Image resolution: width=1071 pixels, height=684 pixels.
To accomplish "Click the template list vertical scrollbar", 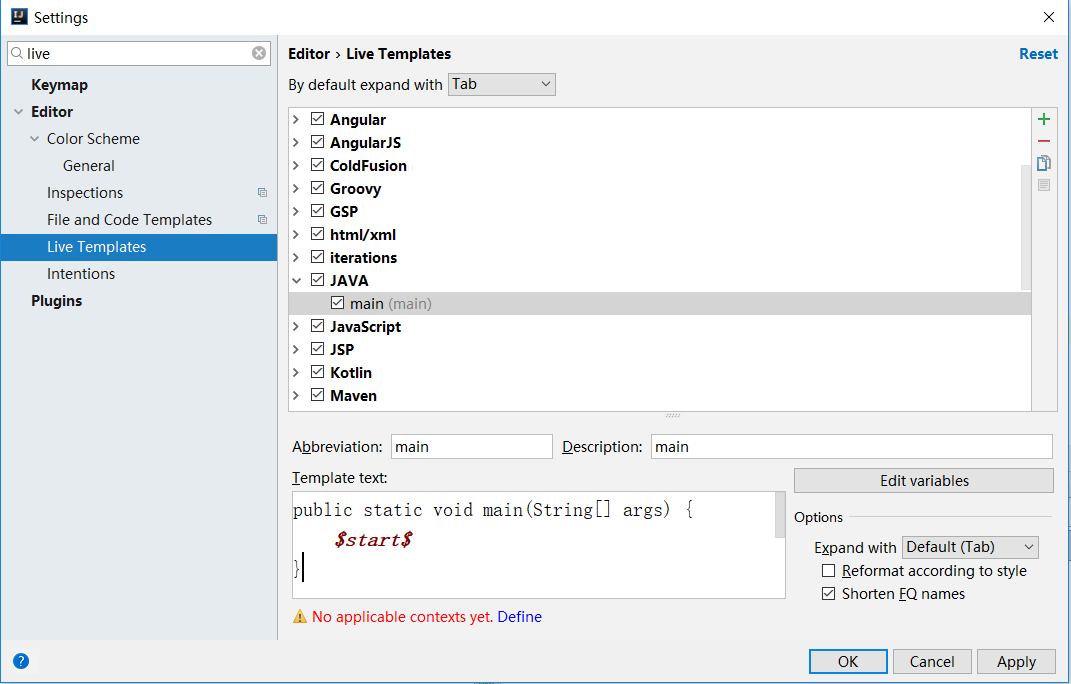I will pyautogui.click(x=1025, y=227).
